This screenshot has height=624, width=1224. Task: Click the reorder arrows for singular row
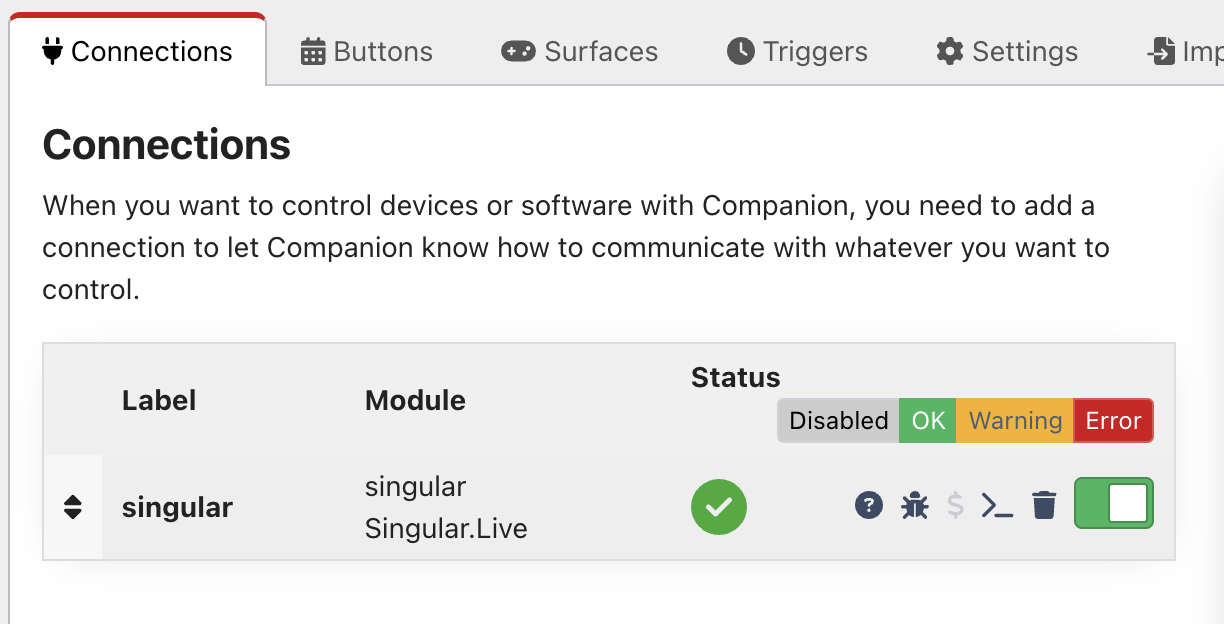[x=72, y=507]
